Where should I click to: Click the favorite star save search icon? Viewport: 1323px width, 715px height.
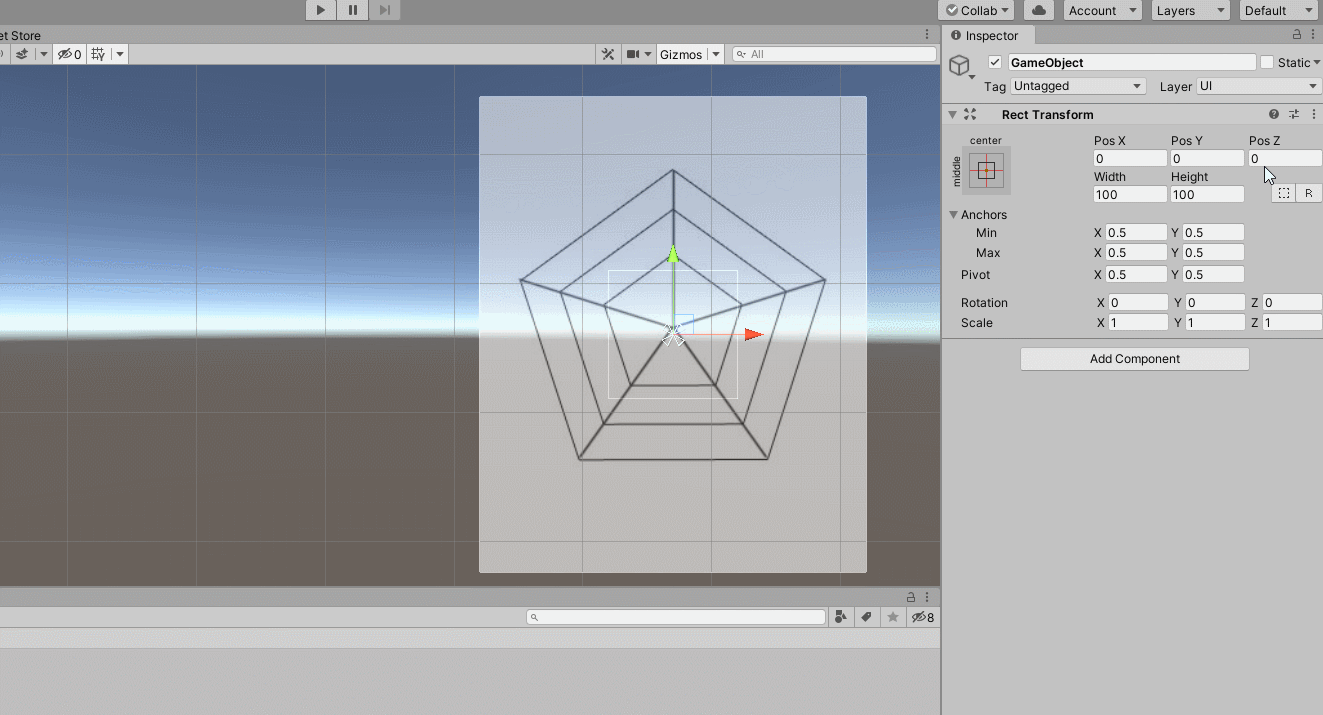click(x=893, y=617)
